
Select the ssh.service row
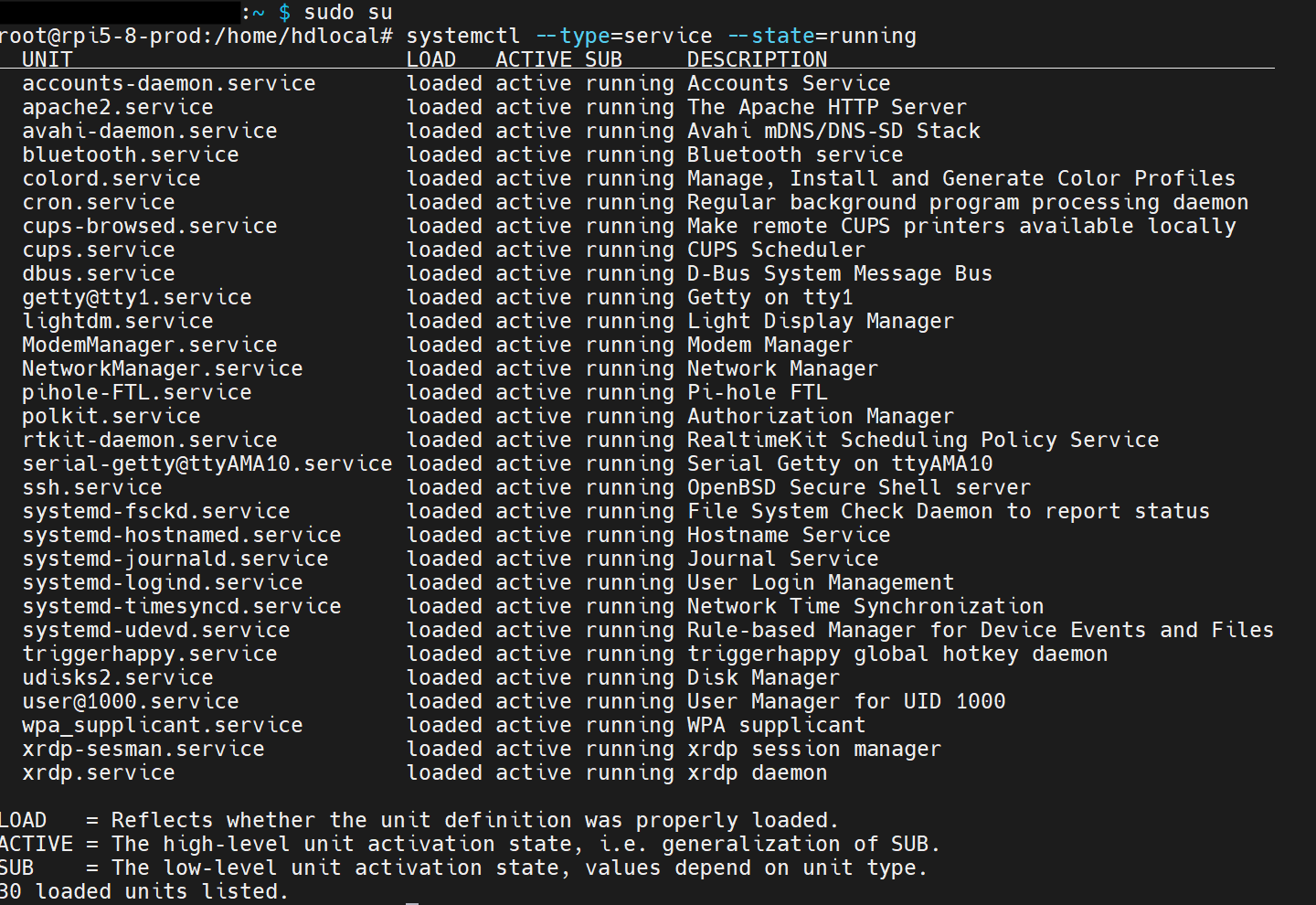(91, 487)
